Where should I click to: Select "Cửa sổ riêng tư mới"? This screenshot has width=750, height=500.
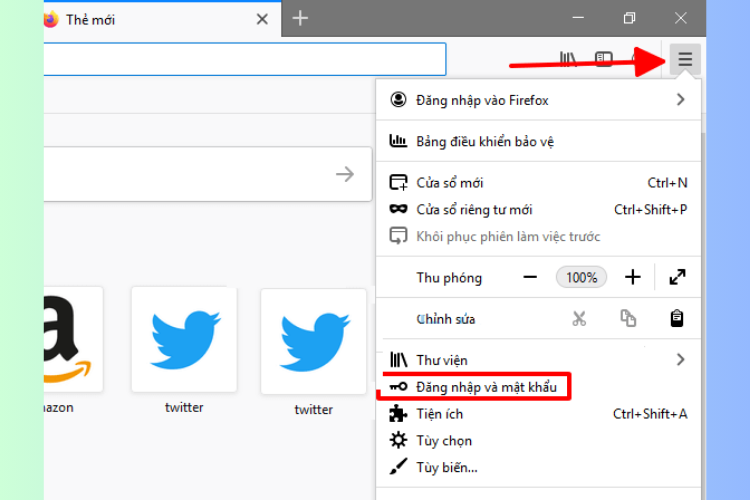tap(538, 210)
